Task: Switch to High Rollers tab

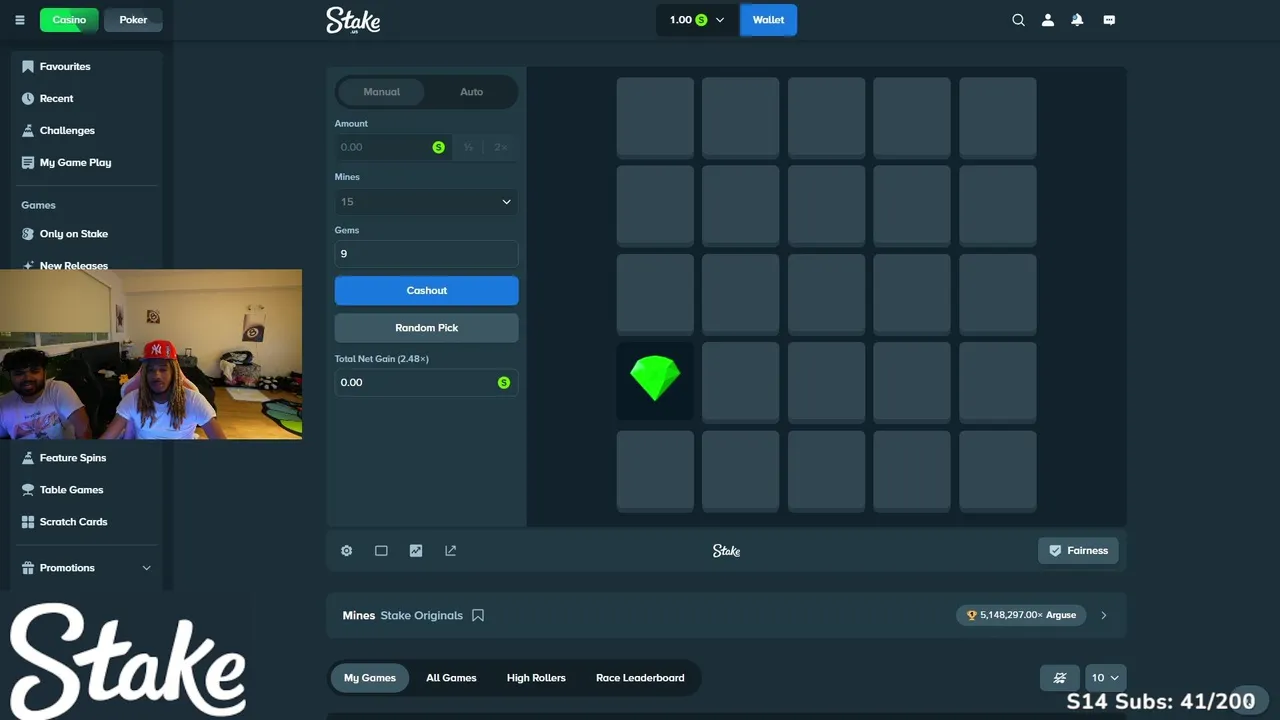Action: 536,678
